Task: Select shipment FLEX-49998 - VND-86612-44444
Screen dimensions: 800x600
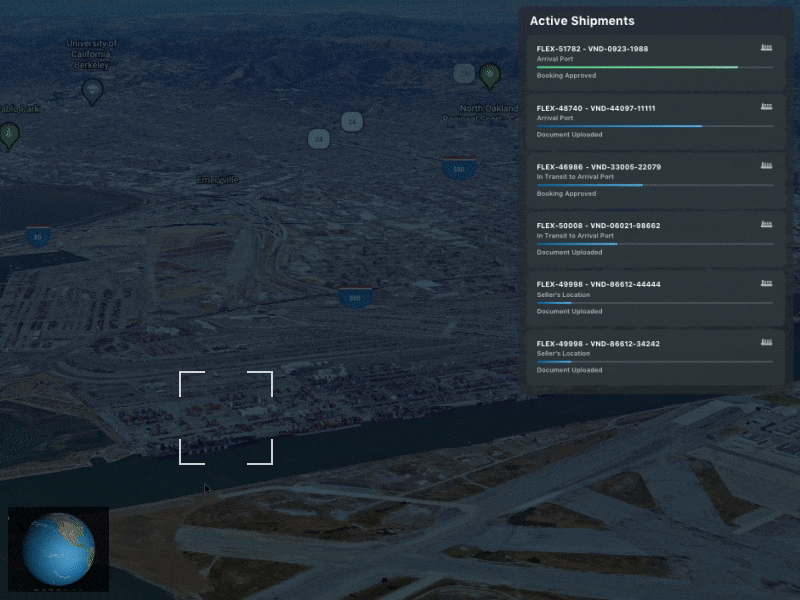Action: pyautogui.click(x=655, y=298)
